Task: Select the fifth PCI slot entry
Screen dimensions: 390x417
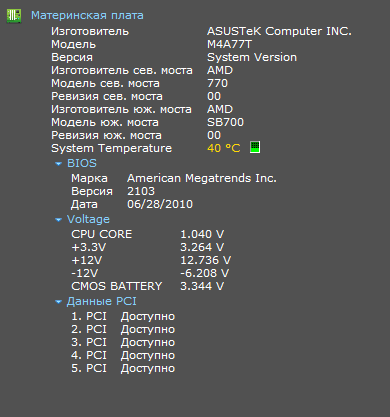Action: coord(123,368)
